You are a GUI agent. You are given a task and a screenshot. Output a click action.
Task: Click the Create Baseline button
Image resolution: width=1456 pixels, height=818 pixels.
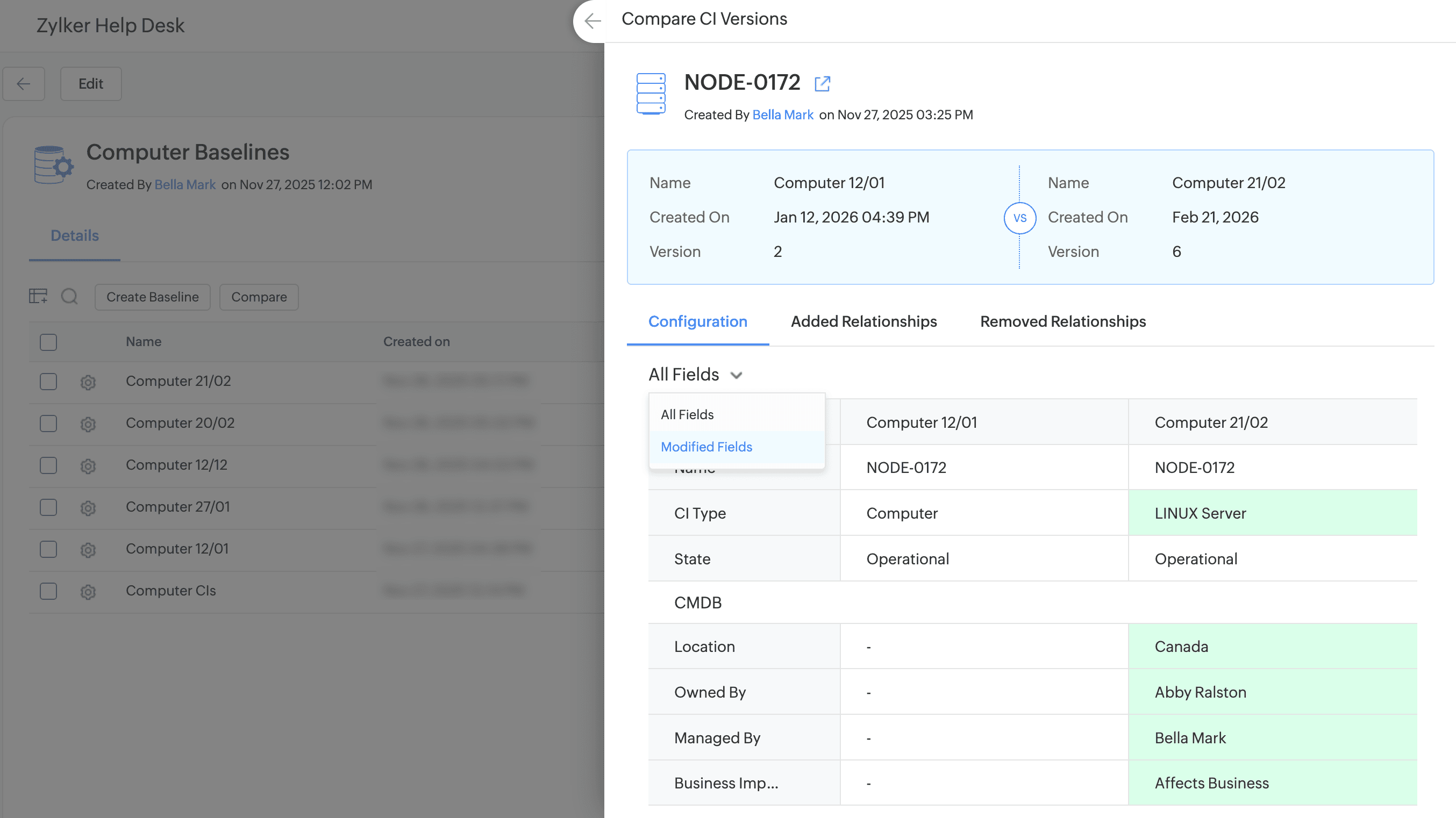click(152, 297)
